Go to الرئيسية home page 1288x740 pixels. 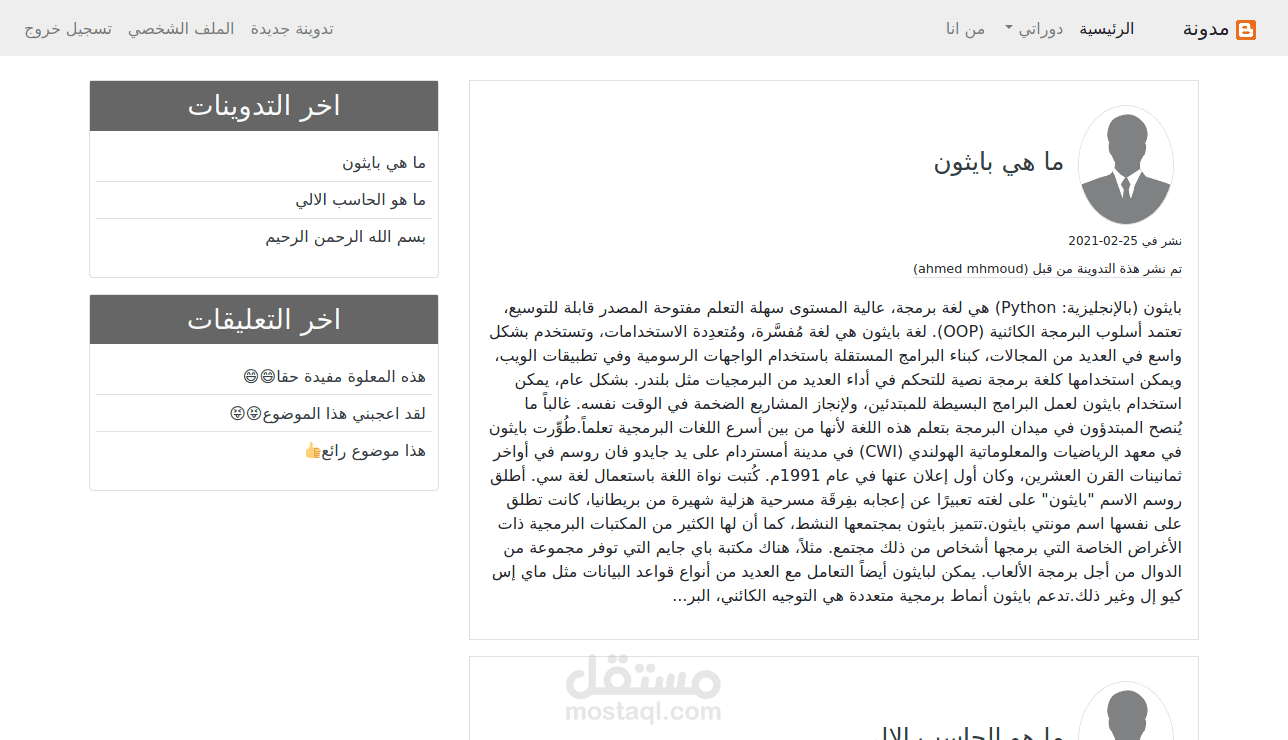(x=1107, y=29)
